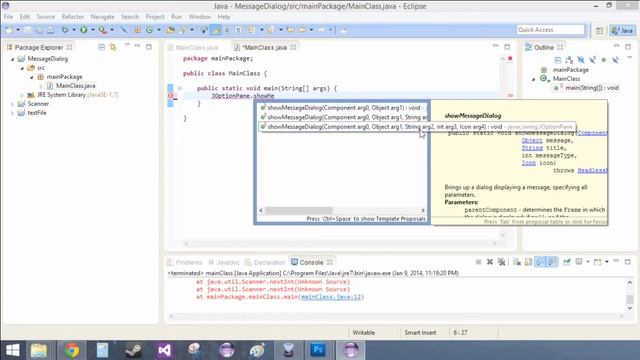Run the program with the green Run button
This screenshot has width=640, height=360.
(84, 30)
